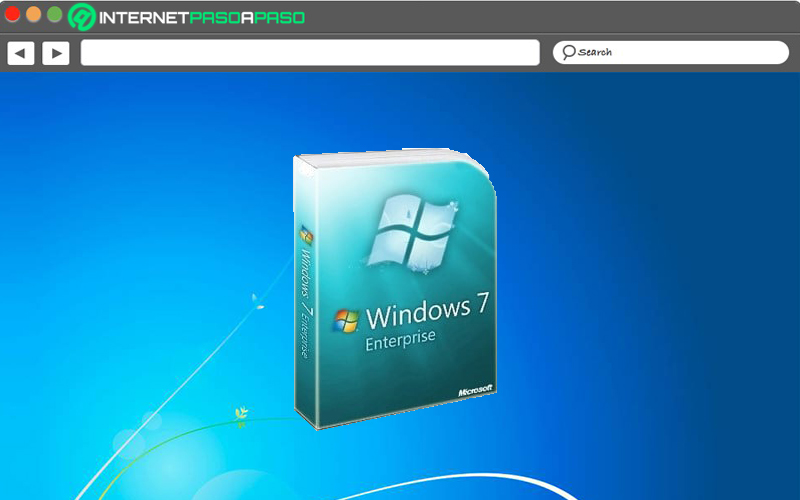Open the InternetPasoaPaso logo
The image size is (800, 500).
(x=187, y=17)
